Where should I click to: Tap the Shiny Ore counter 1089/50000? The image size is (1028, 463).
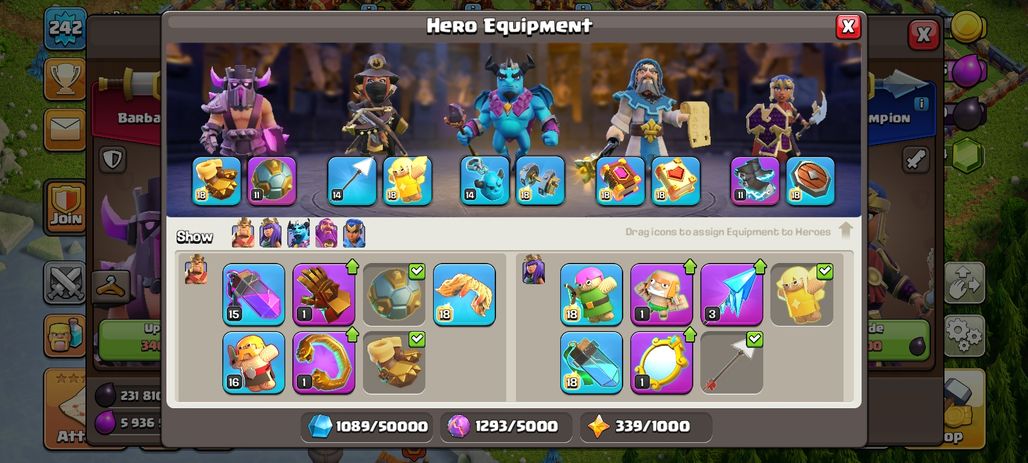(368, 426)
